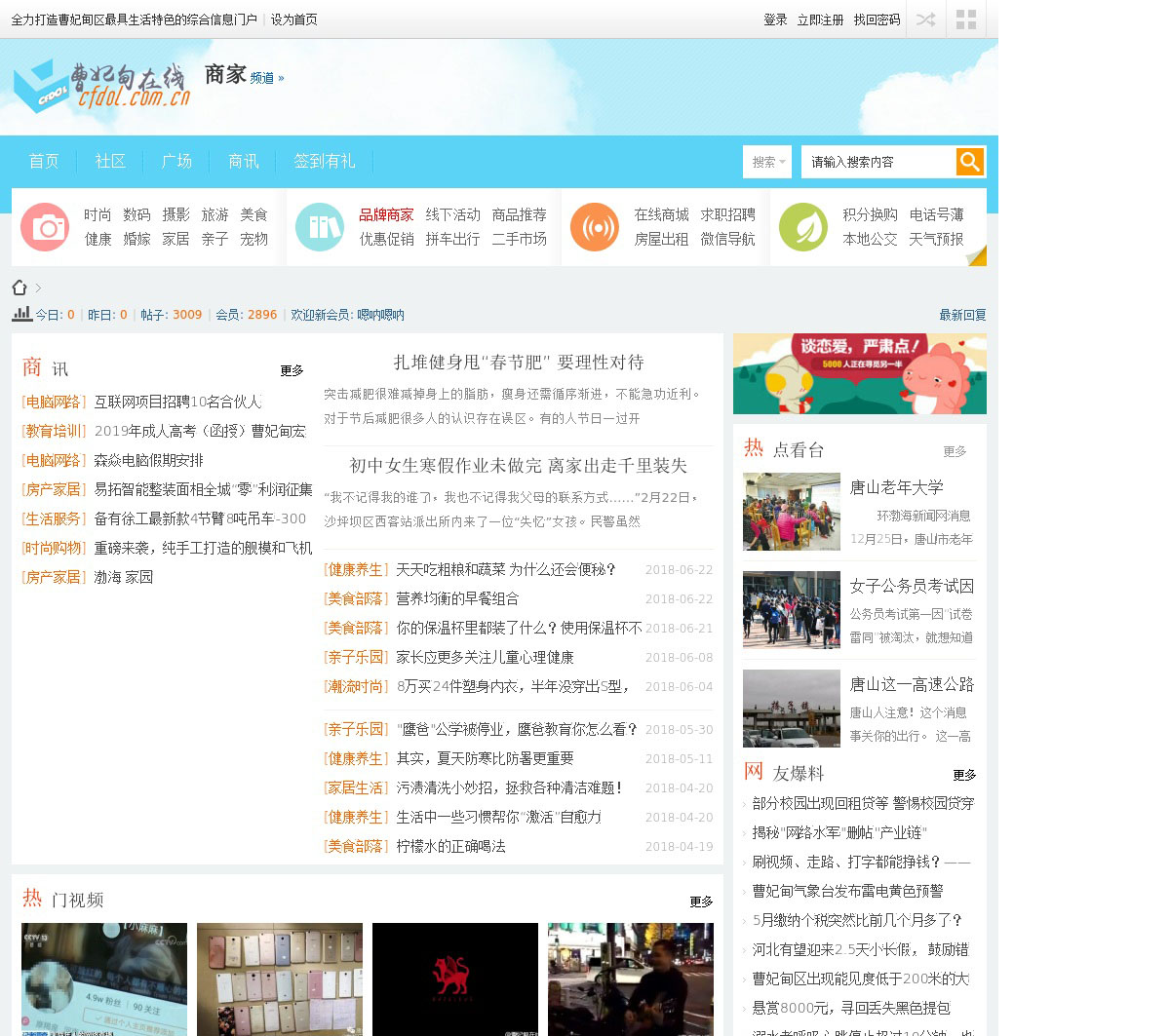The width and height of the screenshot is (1170, 1036).
Task: Click the green leaf category icon
Action: coord(803,227)
